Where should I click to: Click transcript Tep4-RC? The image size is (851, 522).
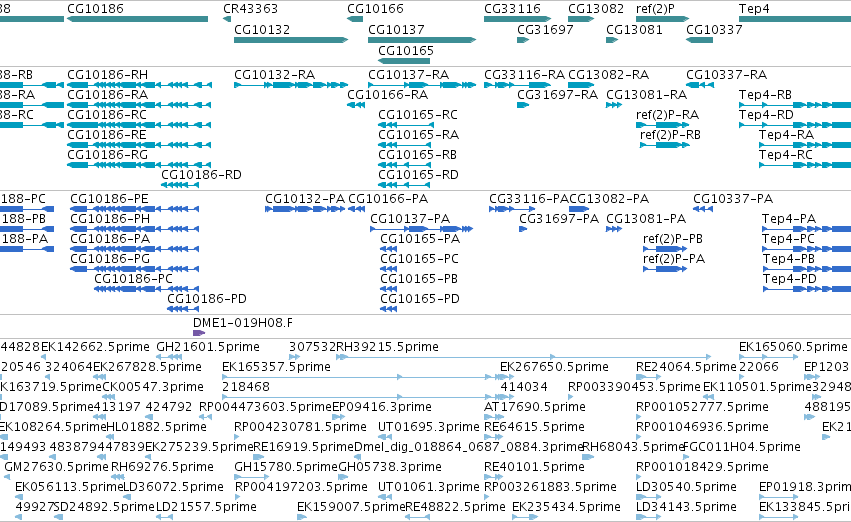805,165
